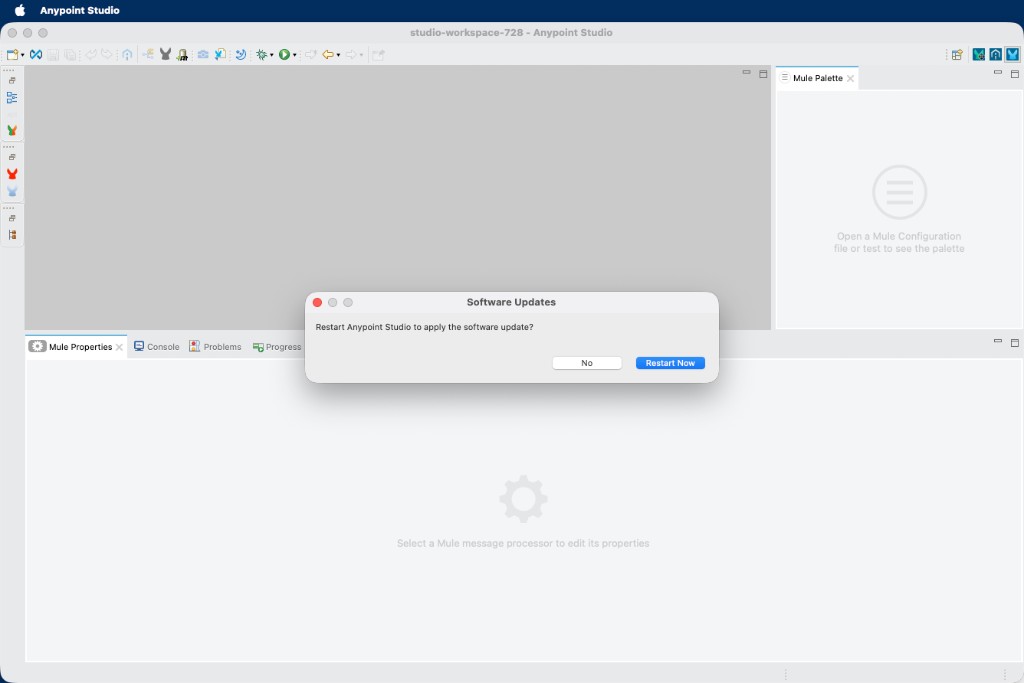Maximize the editor area

[x=763, y=74]
